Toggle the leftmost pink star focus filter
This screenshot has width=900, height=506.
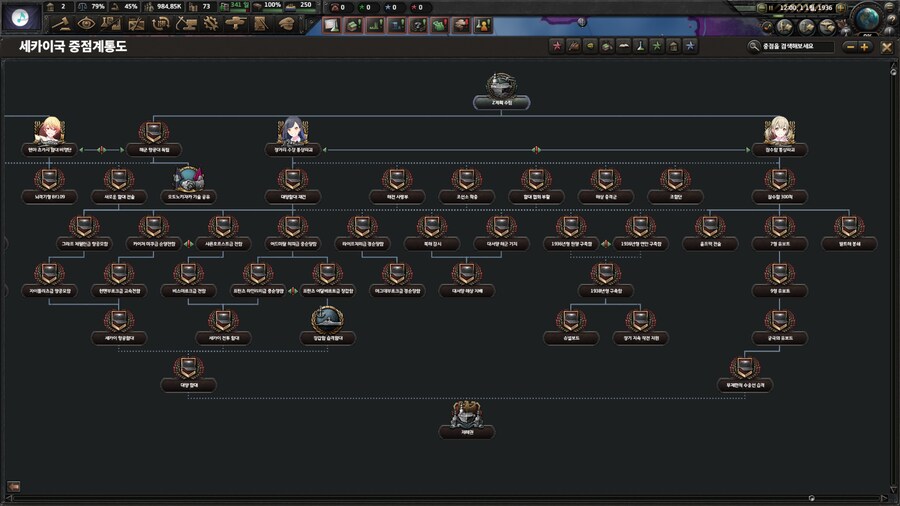(x=558, y=46)
